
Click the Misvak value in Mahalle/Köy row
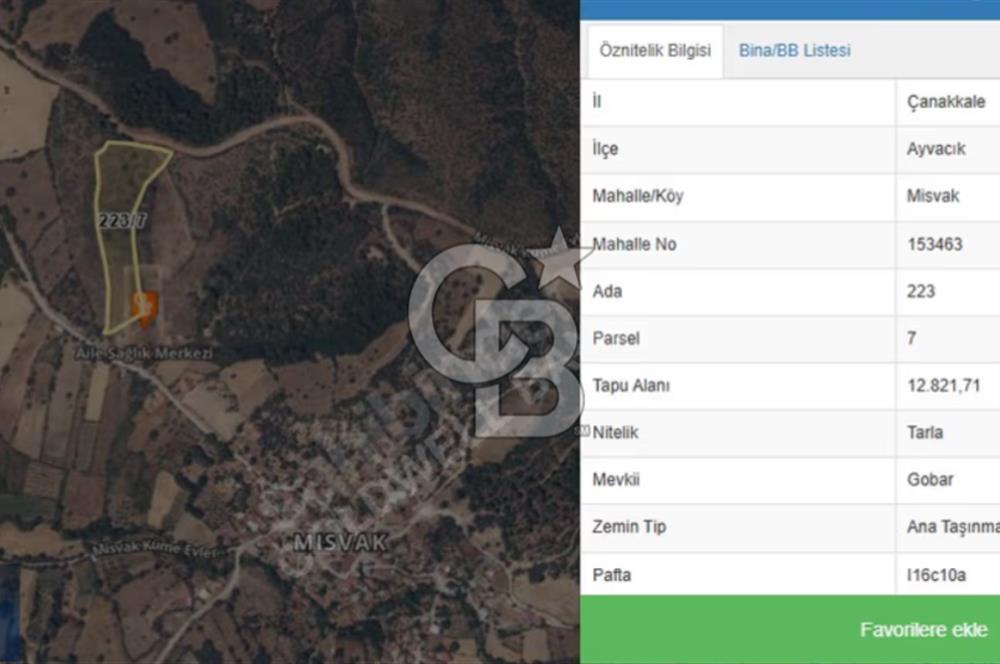(932, 196)
